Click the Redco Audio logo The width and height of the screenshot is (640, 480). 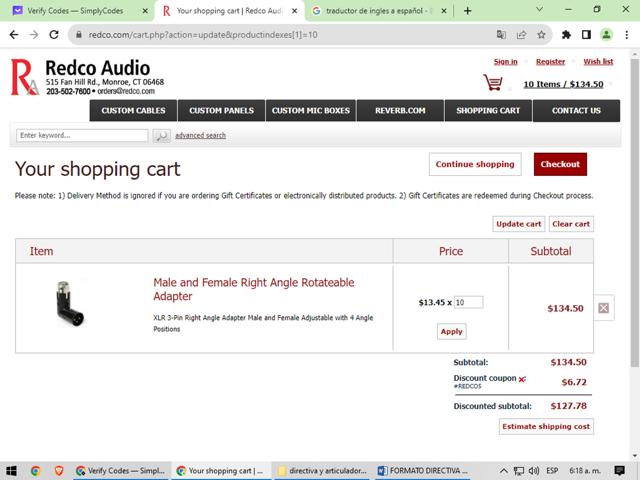pyautogui.click(x=87, y=77)
